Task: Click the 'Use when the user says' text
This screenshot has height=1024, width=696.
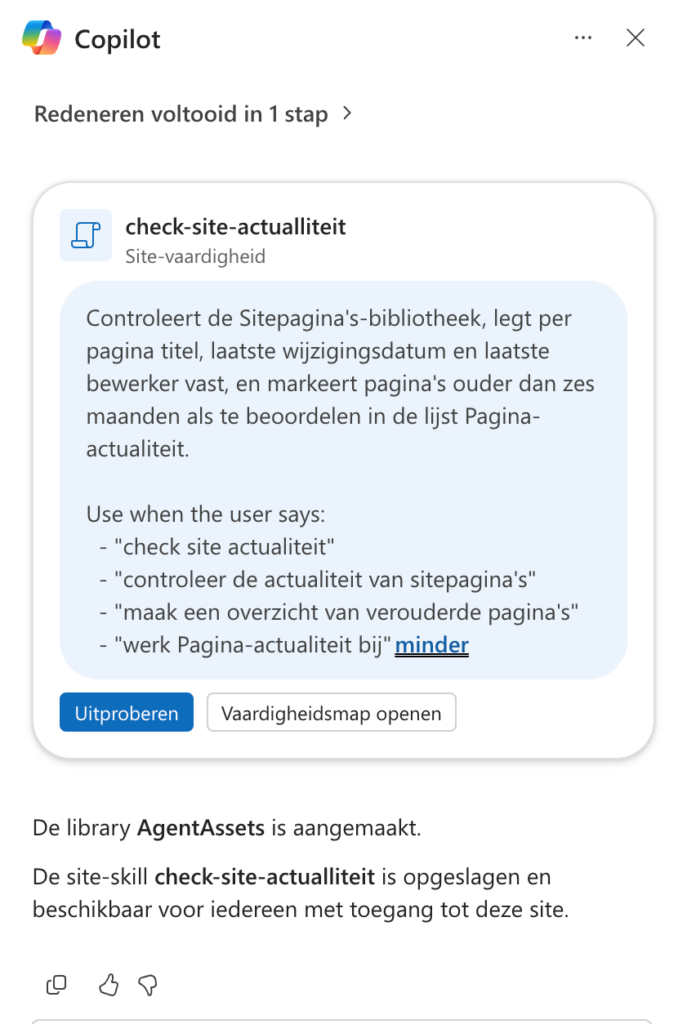Action: 206,515
